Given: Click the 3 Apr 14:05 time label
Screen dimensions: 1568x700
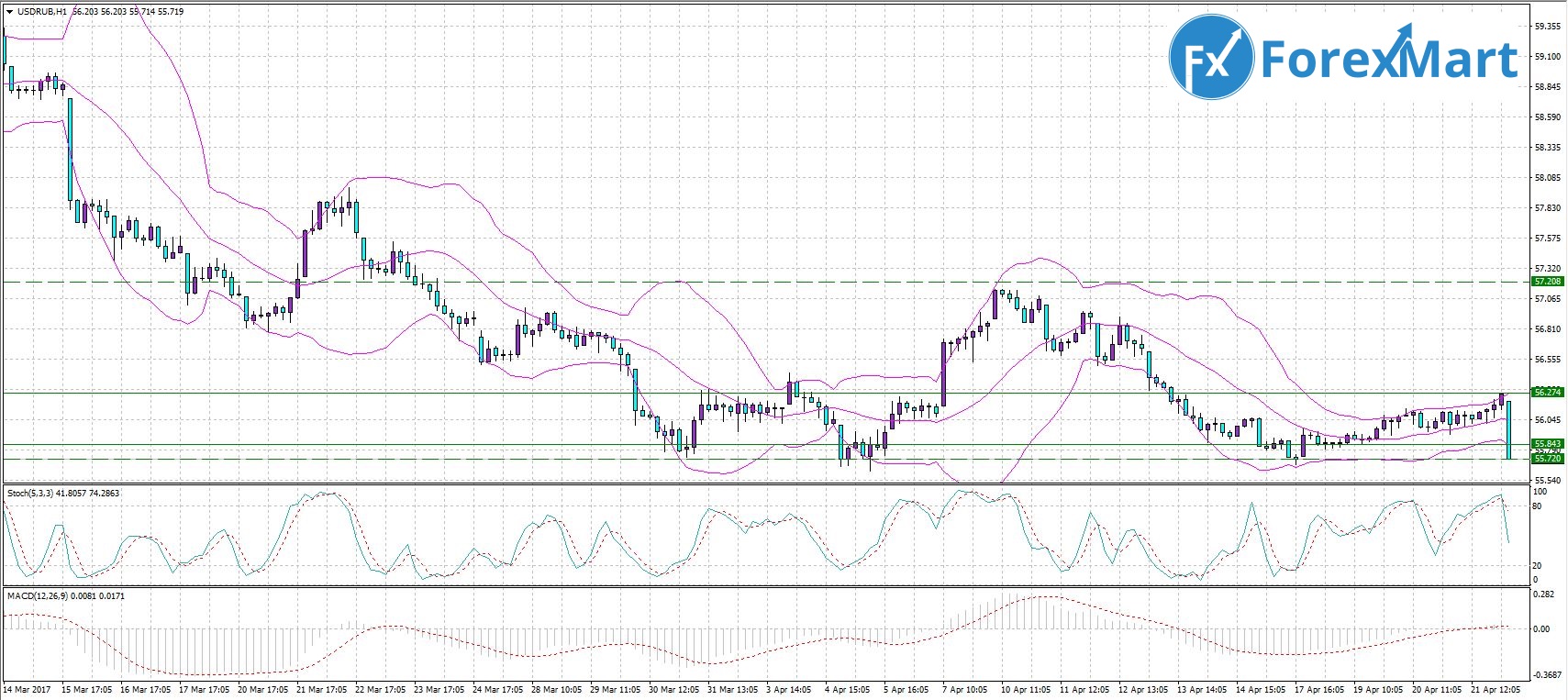Looking at the screenshot, I should 788,690.
